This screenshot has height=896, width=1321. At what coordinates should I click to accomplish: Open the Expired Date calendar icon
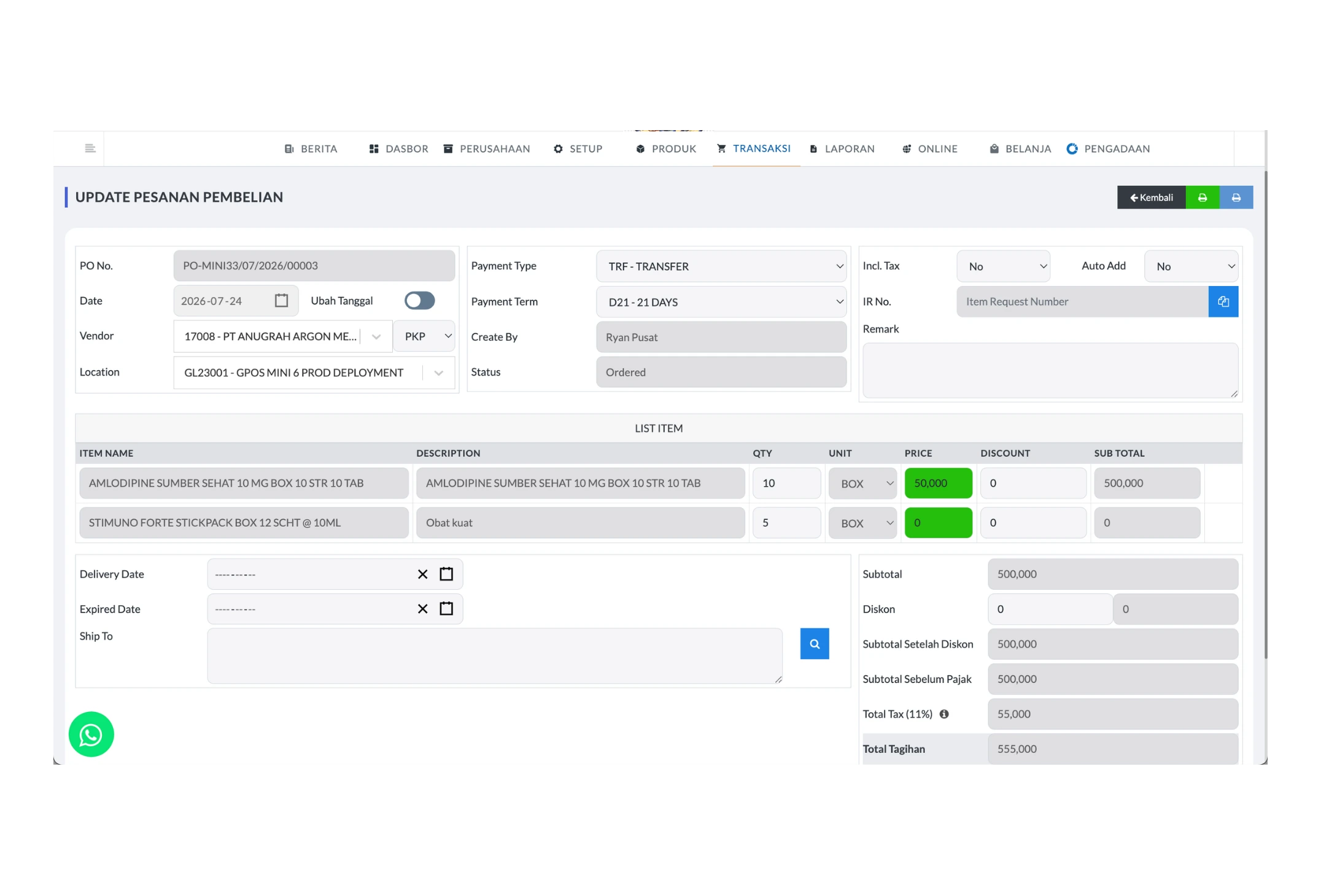[446, 608]
